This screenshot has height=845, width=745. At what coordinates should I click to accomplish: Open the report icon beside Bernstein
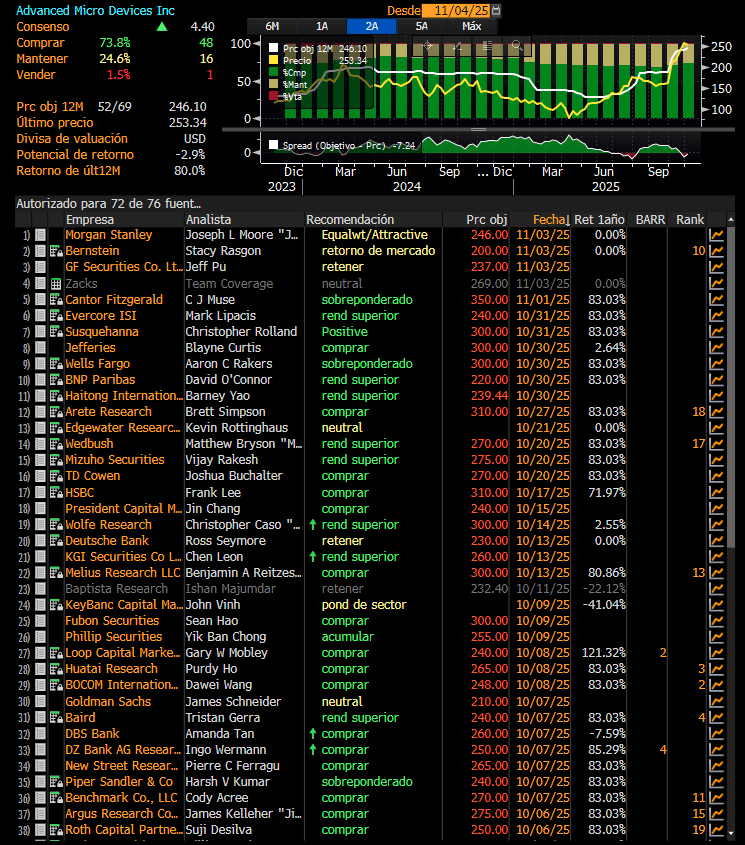tap(56, 251)
